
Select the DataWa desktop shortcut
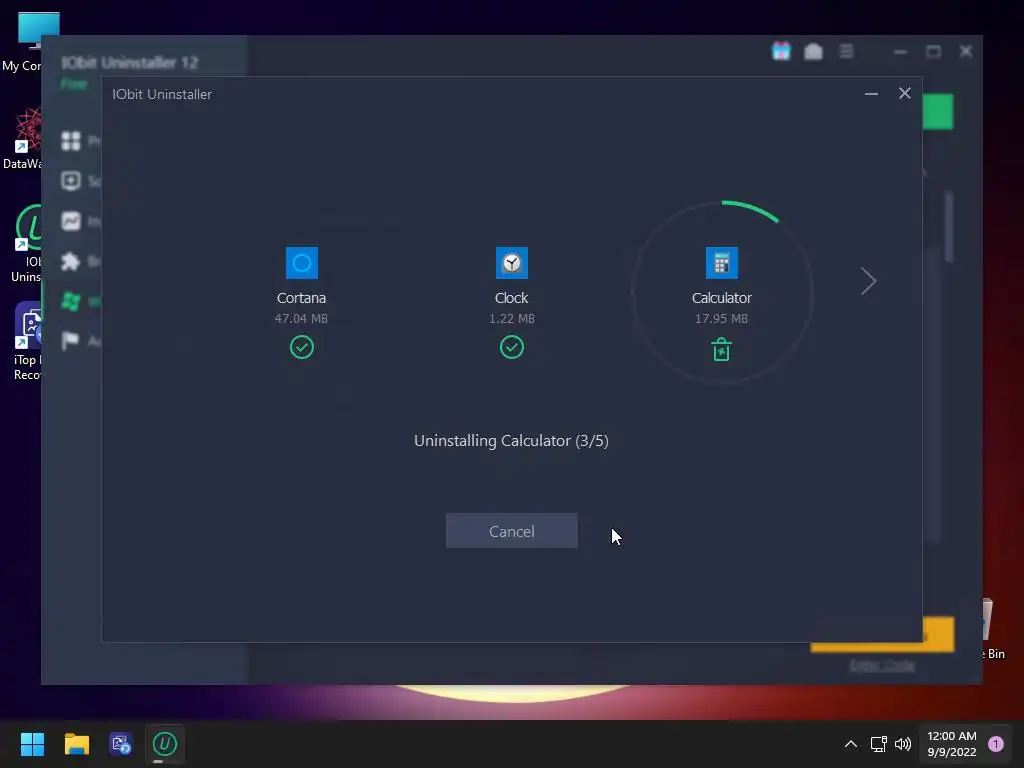21,138
